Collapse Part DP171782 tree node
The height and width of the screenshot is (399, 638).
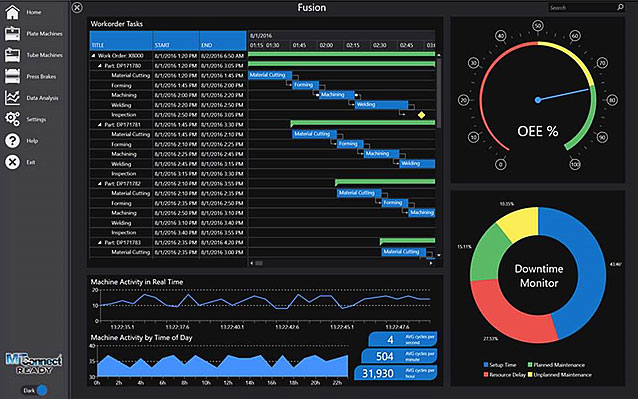click(100, 183)
